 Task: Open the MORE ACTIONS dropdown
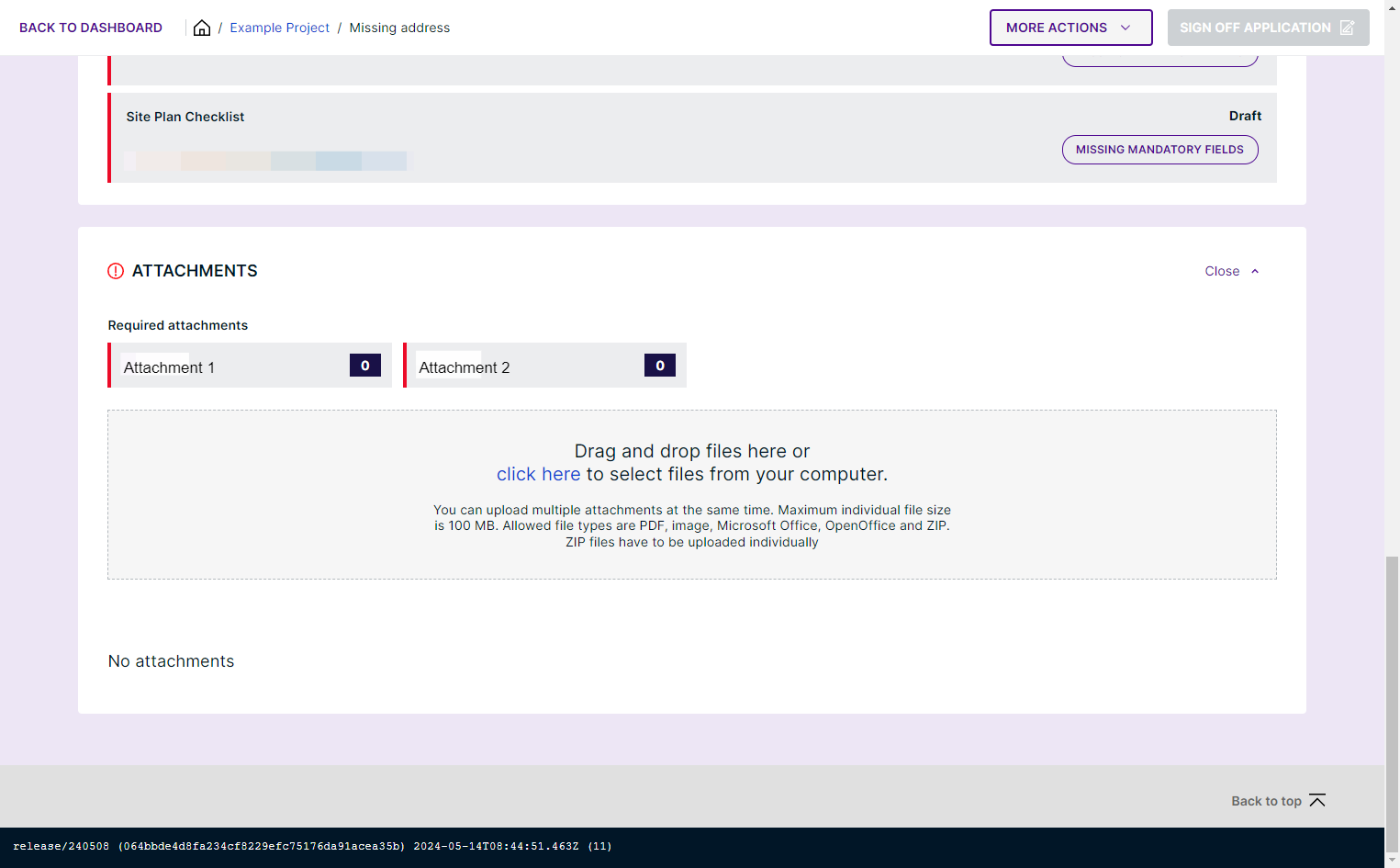click(x=1070, y=28)
